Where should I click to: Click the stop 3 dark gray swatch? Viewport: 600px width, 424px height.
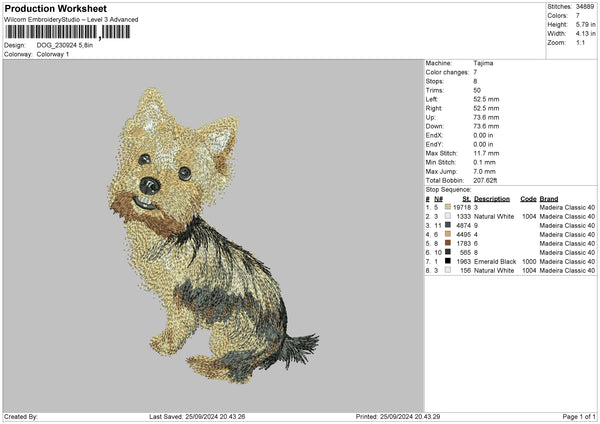point(448,225)
